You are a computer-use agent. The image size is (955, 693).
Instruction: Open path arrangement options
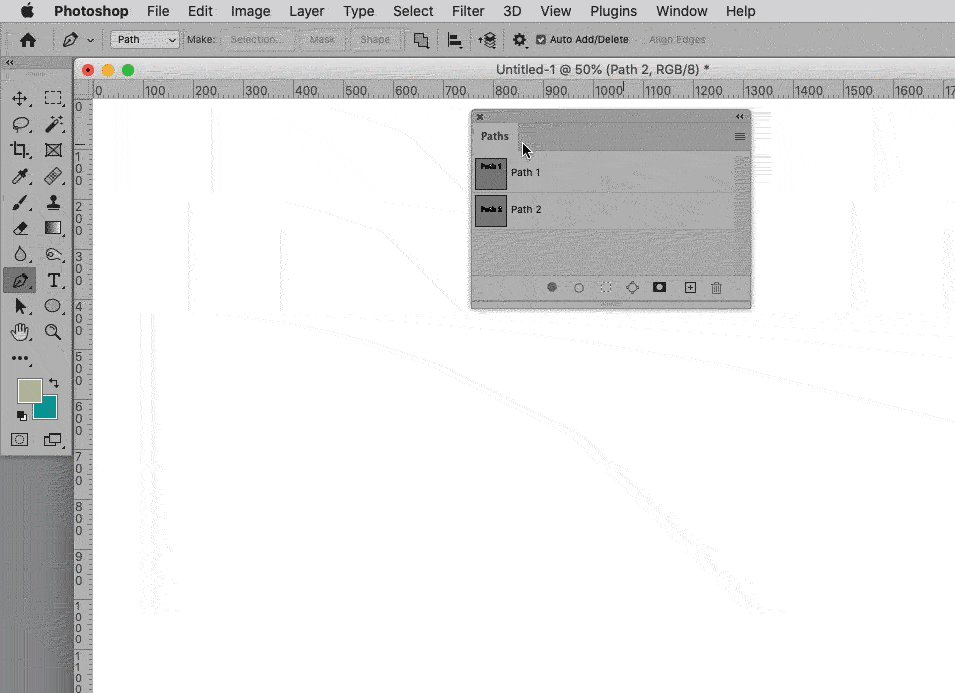point(487,40)
